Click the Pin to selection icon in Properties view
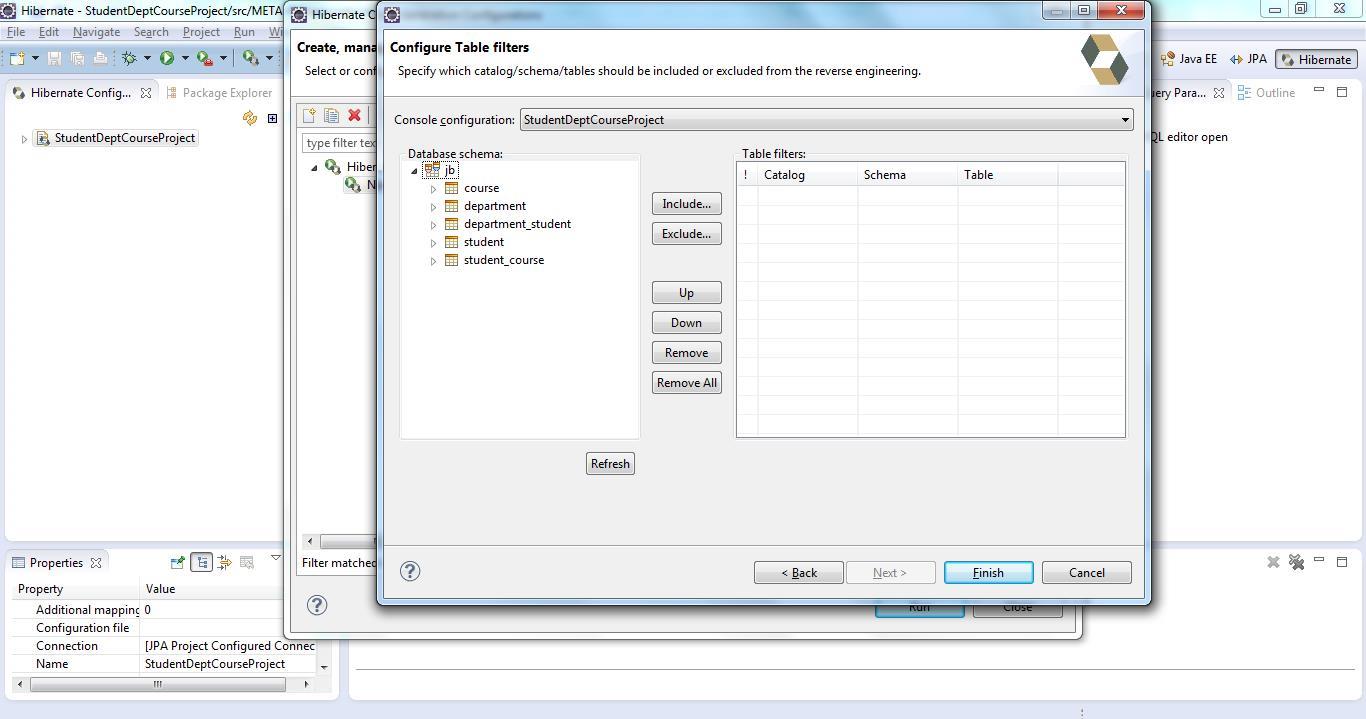1366x719 pixels. tap(178, 562)
